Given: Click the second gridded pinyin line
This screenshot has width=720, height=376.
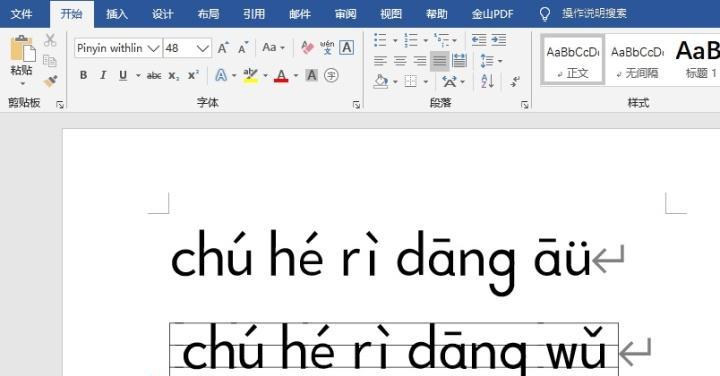Looking at the screenshot, I should click(x=394, y=349).
